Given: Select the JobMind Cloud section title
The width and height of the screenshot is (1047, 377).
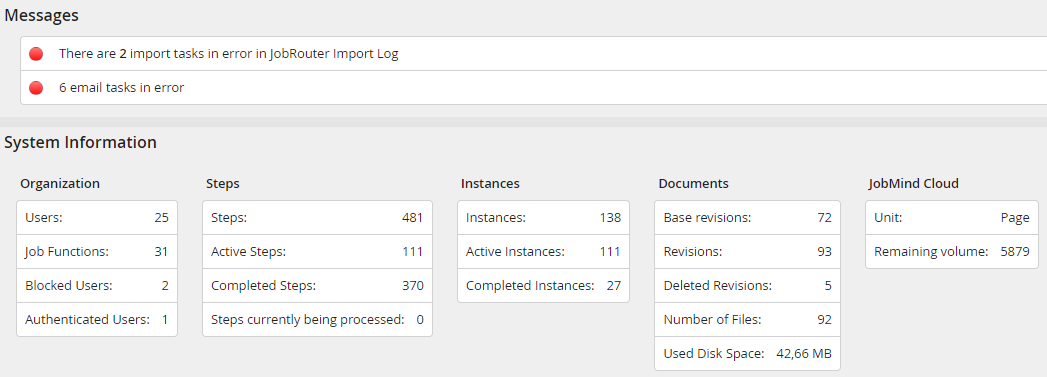Looking at the screenshot, I should [913, 183].
